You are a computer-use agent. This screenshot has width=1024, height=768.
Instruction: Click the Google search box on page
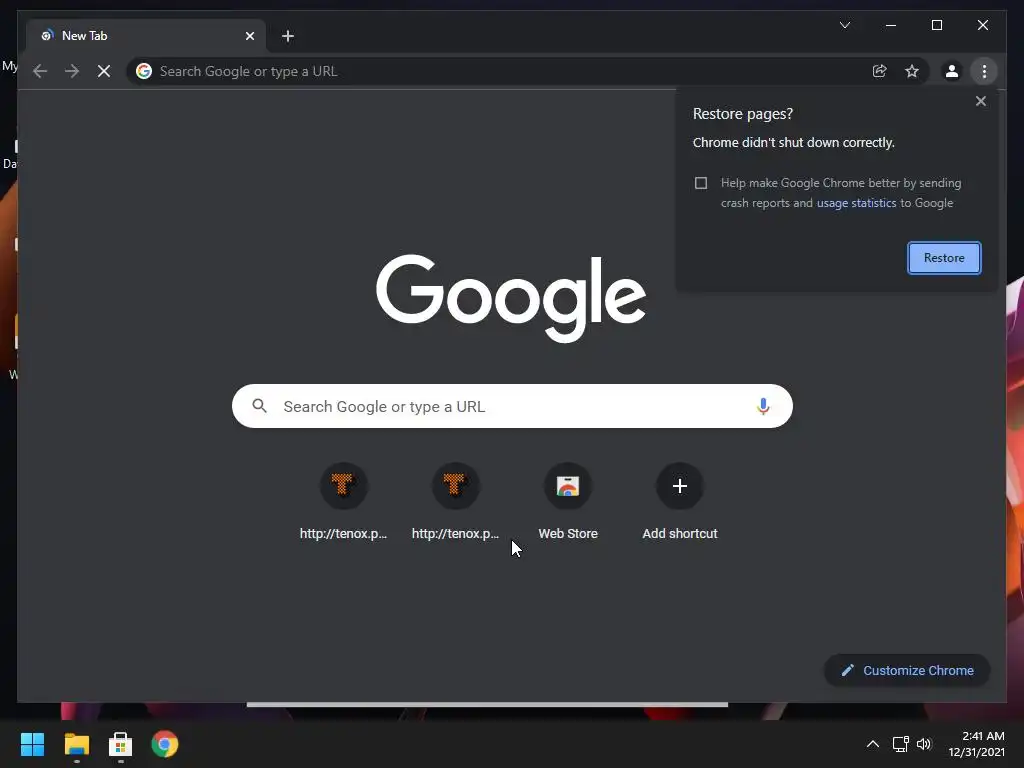[512, 406]
